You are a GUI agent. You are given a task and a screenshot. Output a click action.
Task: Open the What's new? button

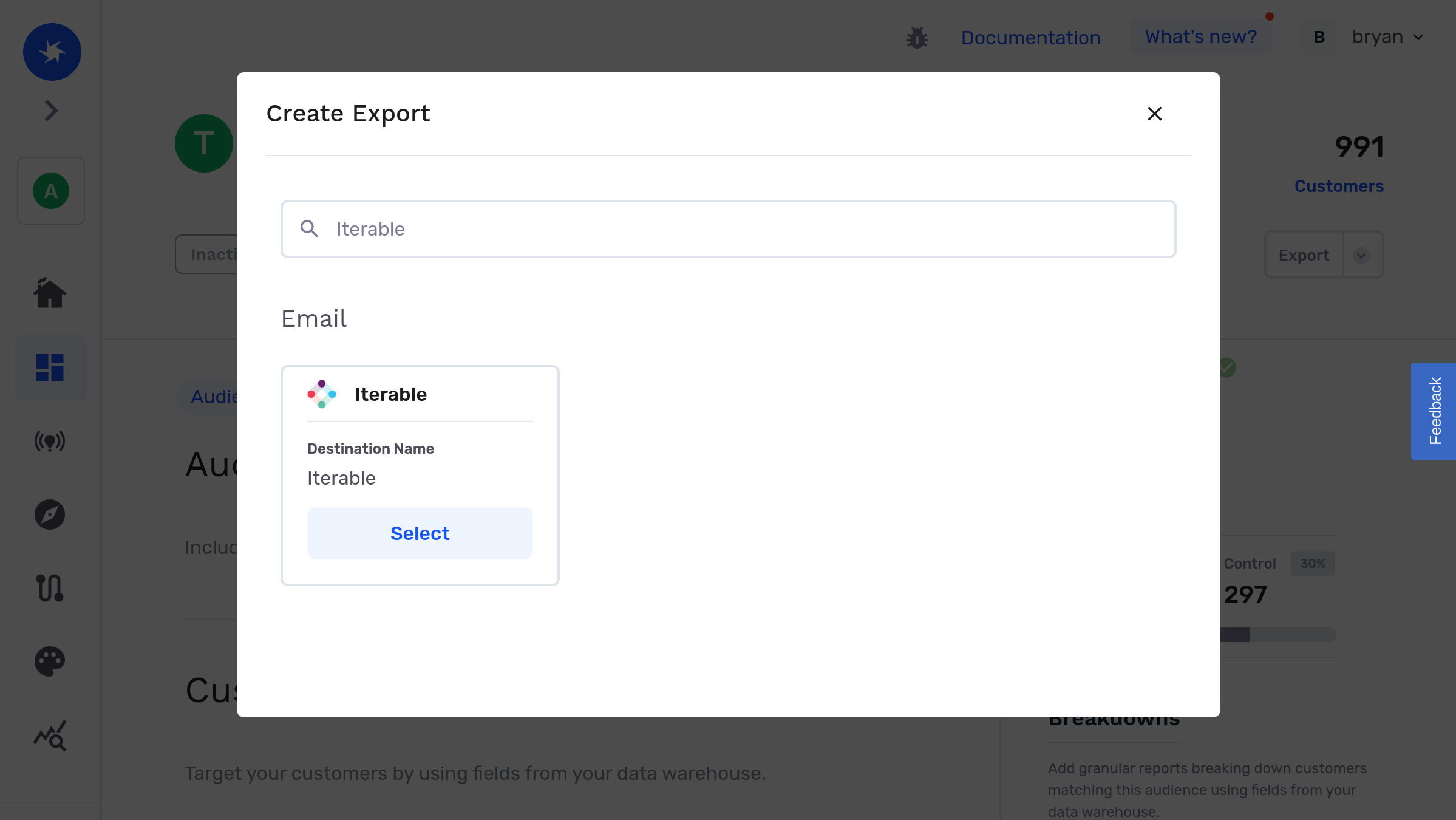pos(1201,37)
